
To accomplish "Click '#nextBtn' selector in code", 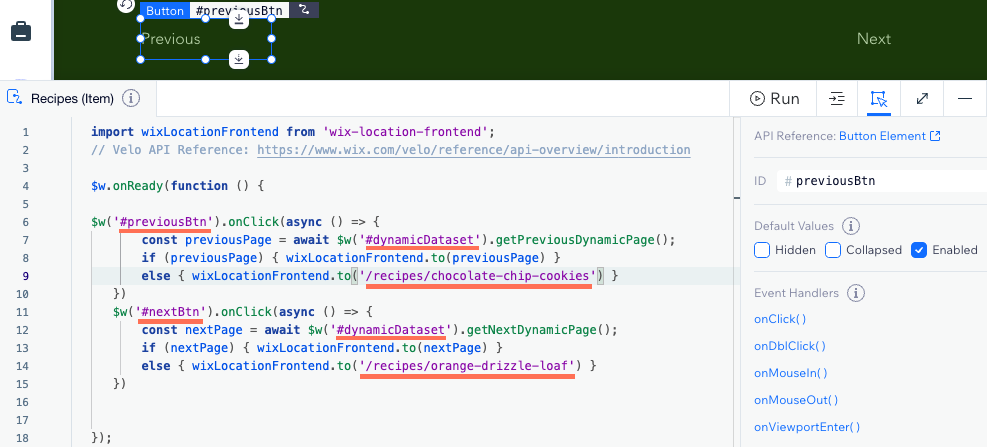I will click(x=171, y=312).
